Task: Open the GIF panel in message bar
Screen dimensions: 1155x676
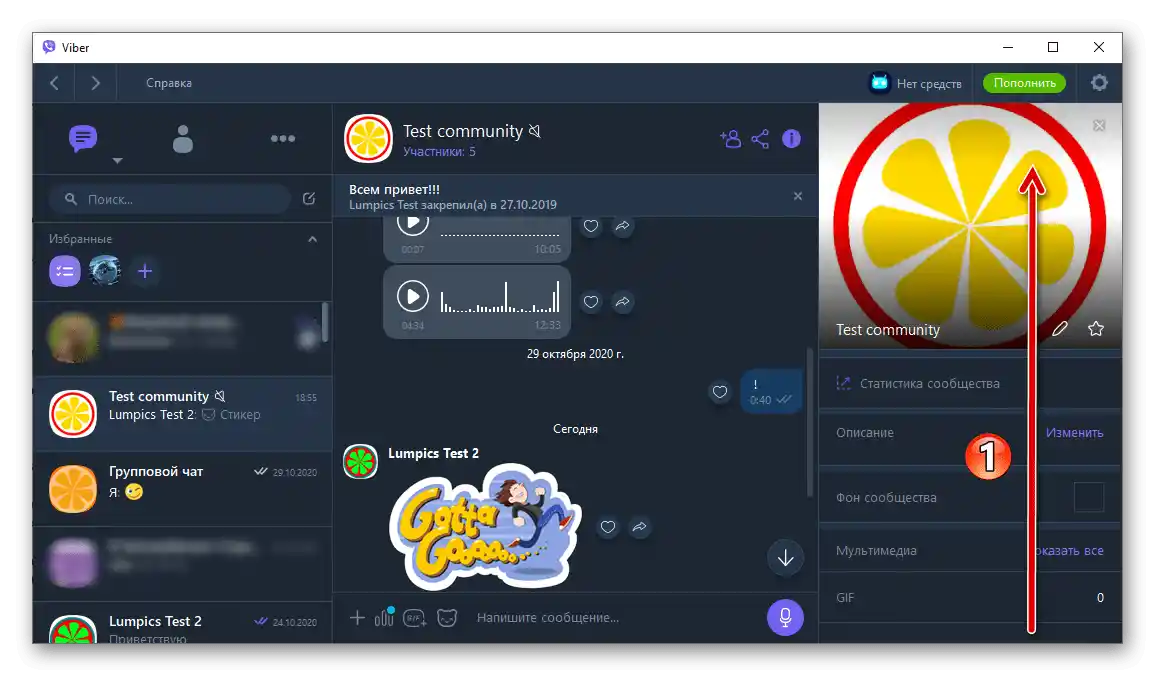Action: pyautogui.click(x=415, y=618)
